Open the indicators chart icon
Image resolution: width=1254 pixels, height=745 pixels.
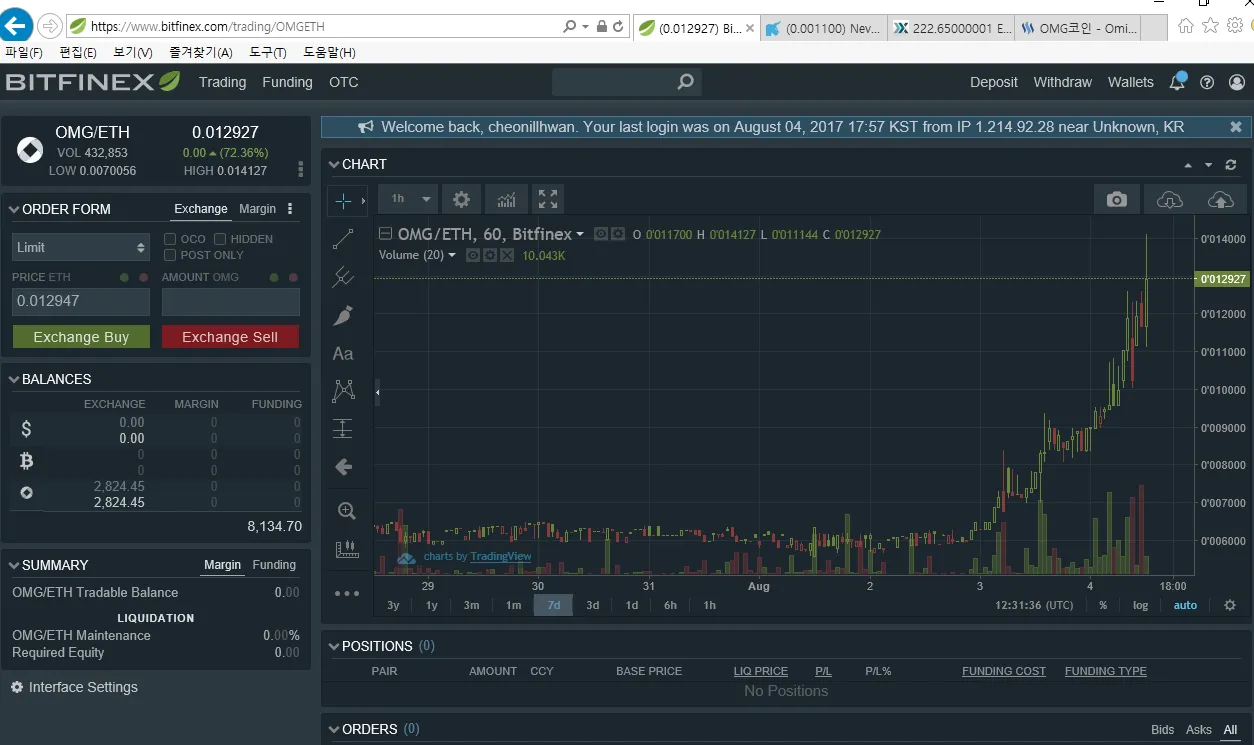click(506, 199)
